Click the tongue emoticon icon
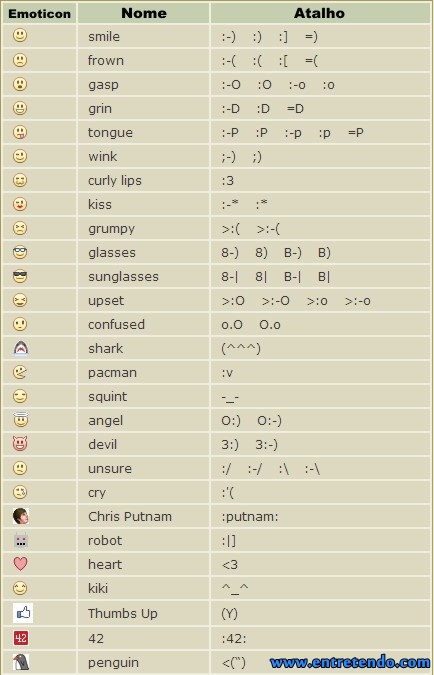Viewport: 434px width, 675px height. [20, 132]
